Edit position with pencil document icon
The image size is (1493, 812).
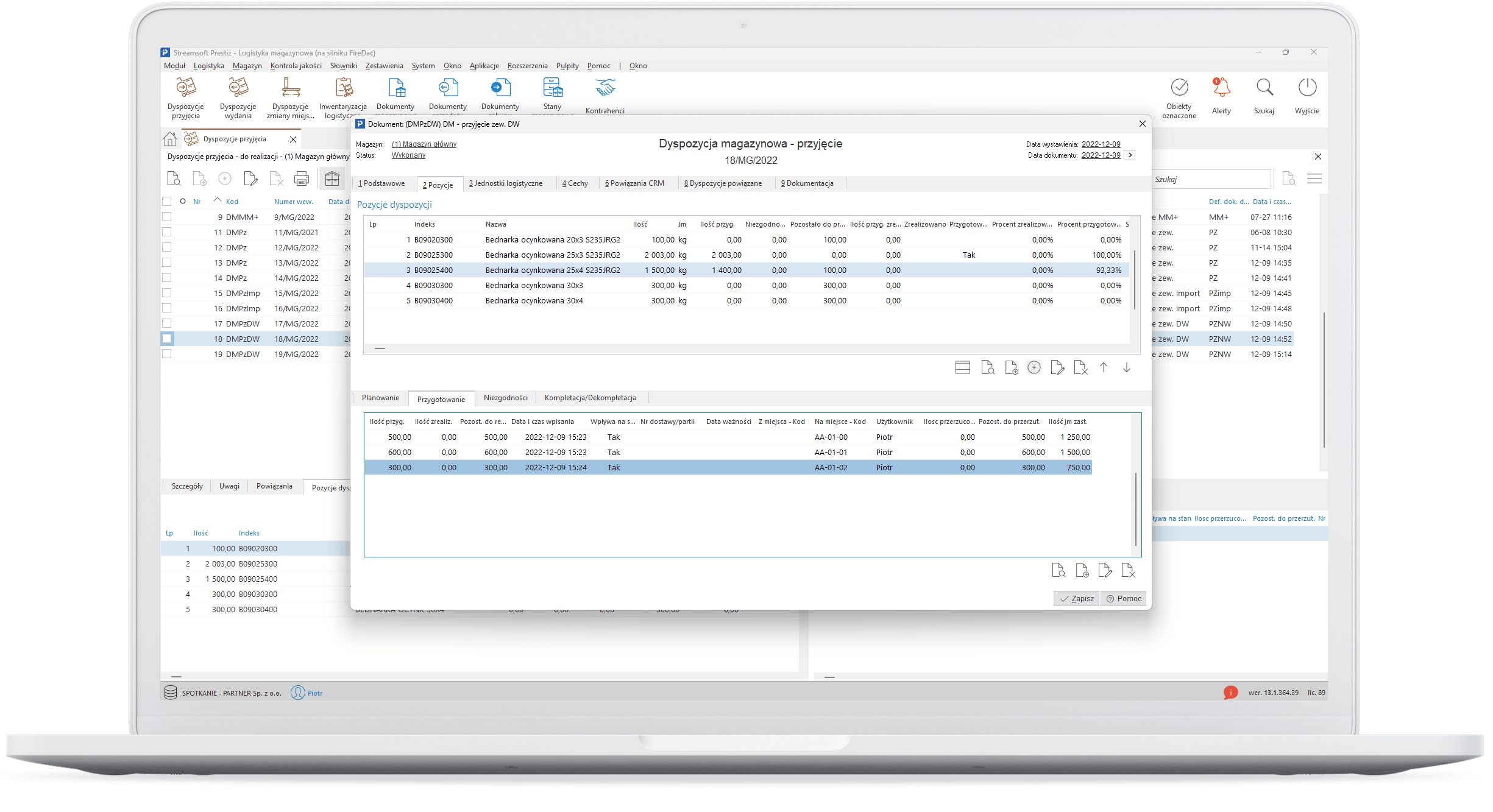1057,367
